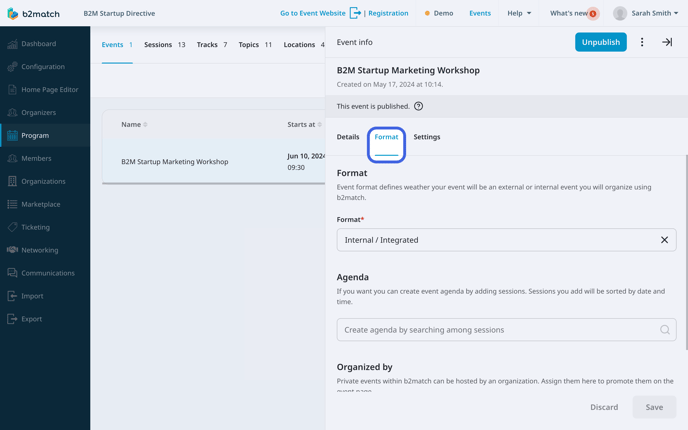Open the three-dot more options menu
Viewport: 688px width, 430px height.
(x=642, y=42)
